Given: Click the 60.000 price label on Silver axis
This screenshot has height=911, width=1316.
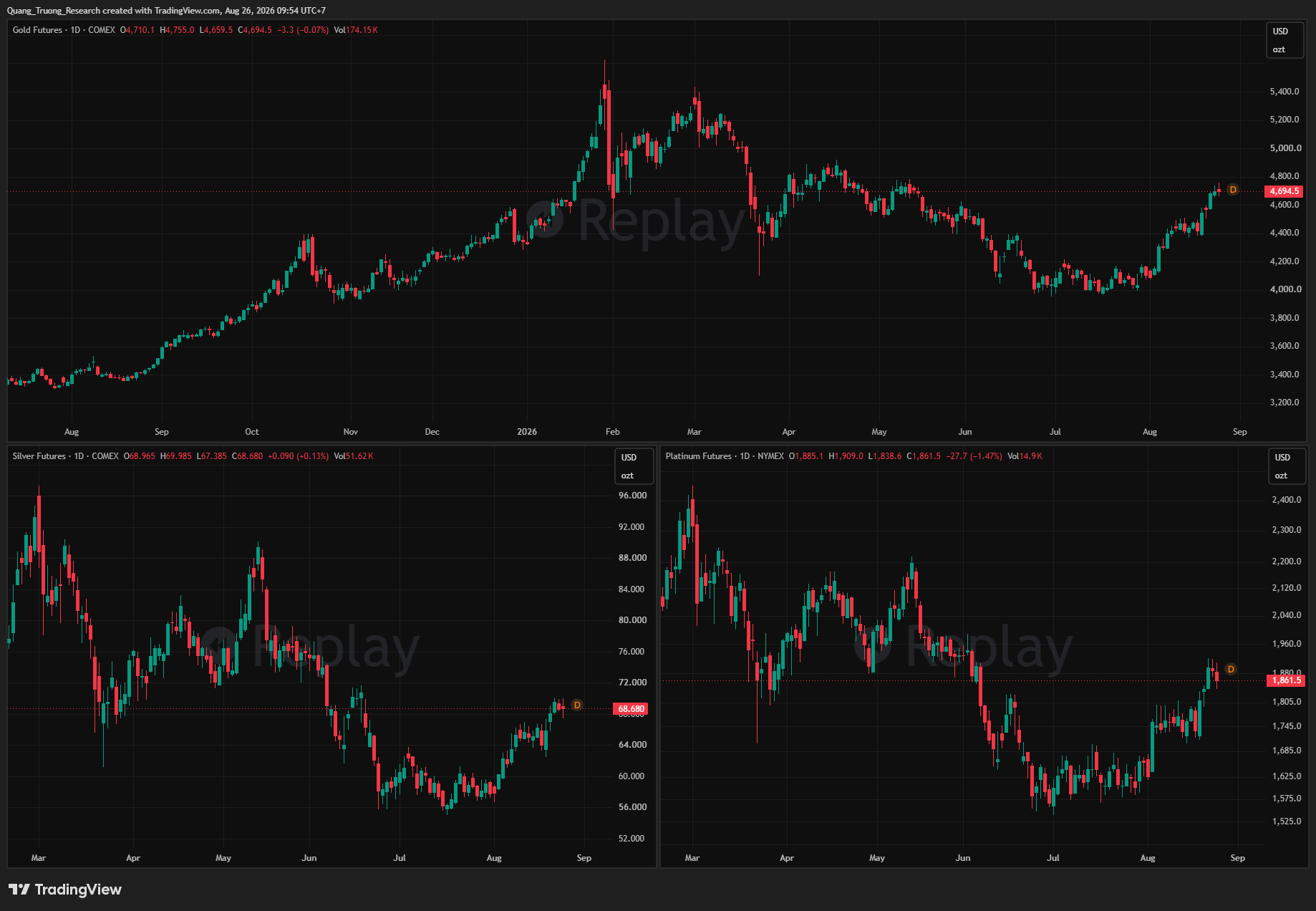Looking at the screenshot, I should 632,776.
